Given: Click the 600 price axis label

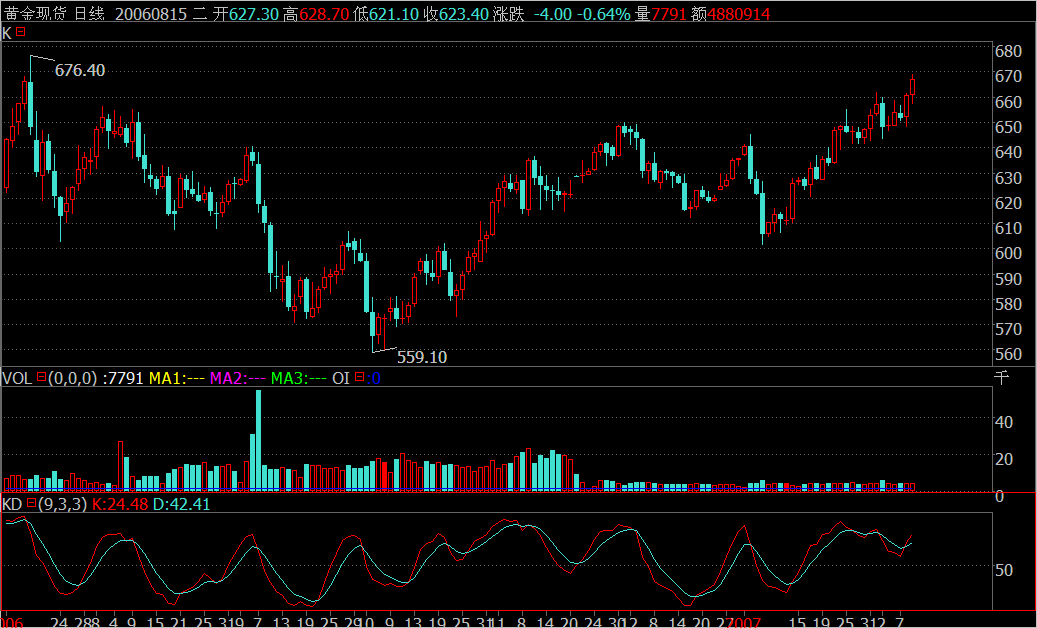Looking at the screenshot, I should pos(1009,254).
